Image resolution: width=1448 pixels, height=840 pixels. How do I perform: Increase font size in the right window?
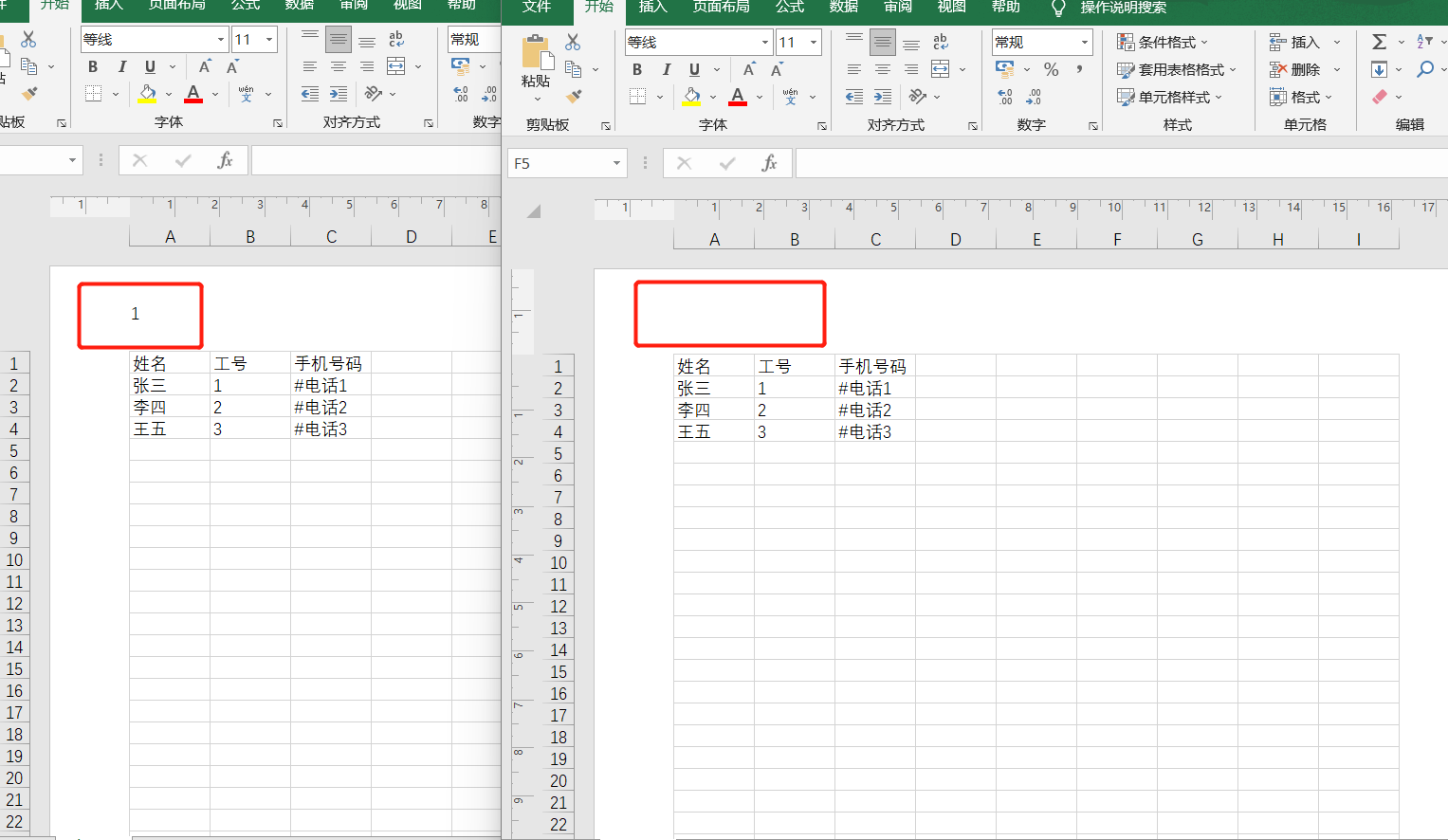point(749,69)
